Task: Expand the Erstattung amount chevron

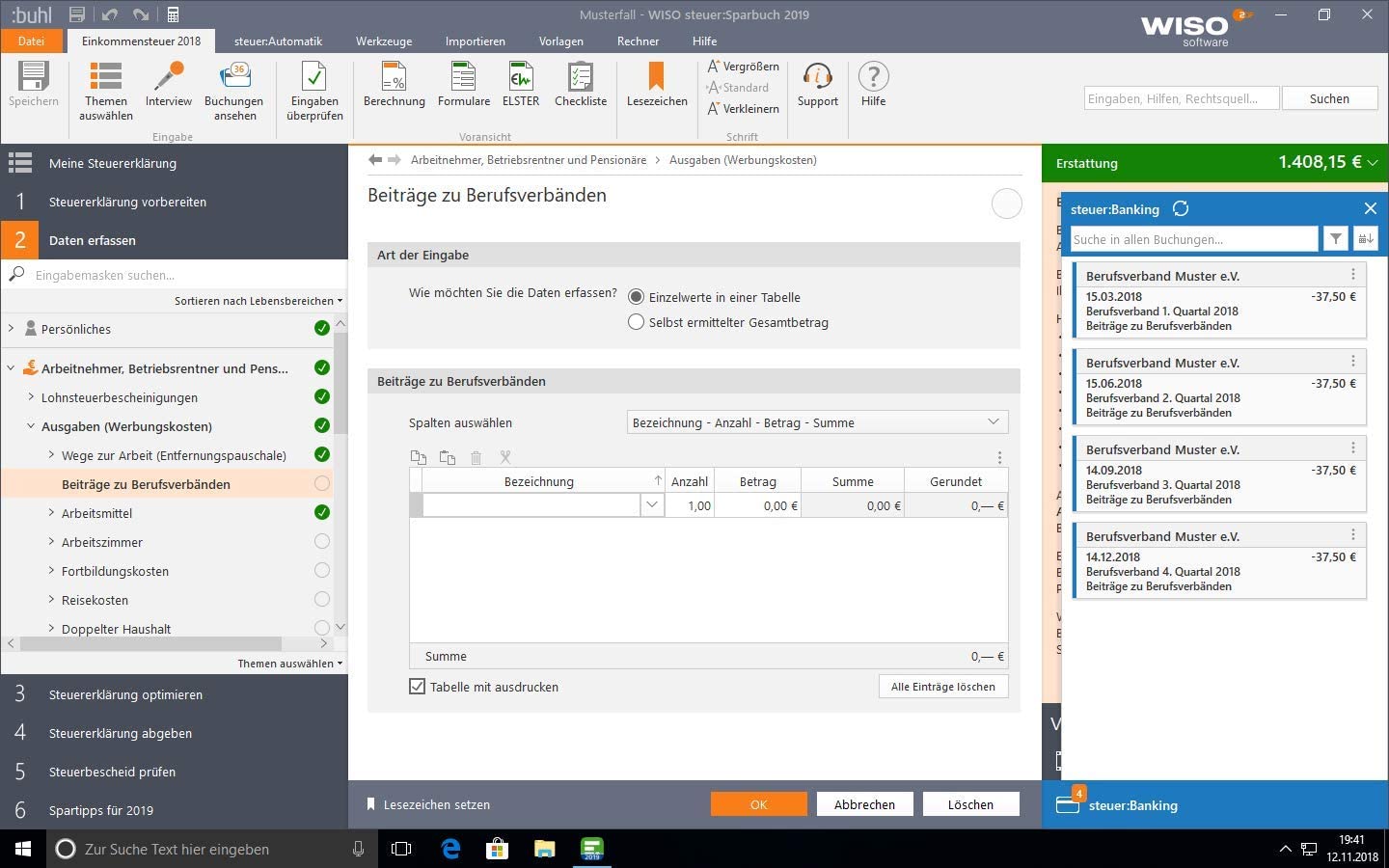Action: point(1373,163)
